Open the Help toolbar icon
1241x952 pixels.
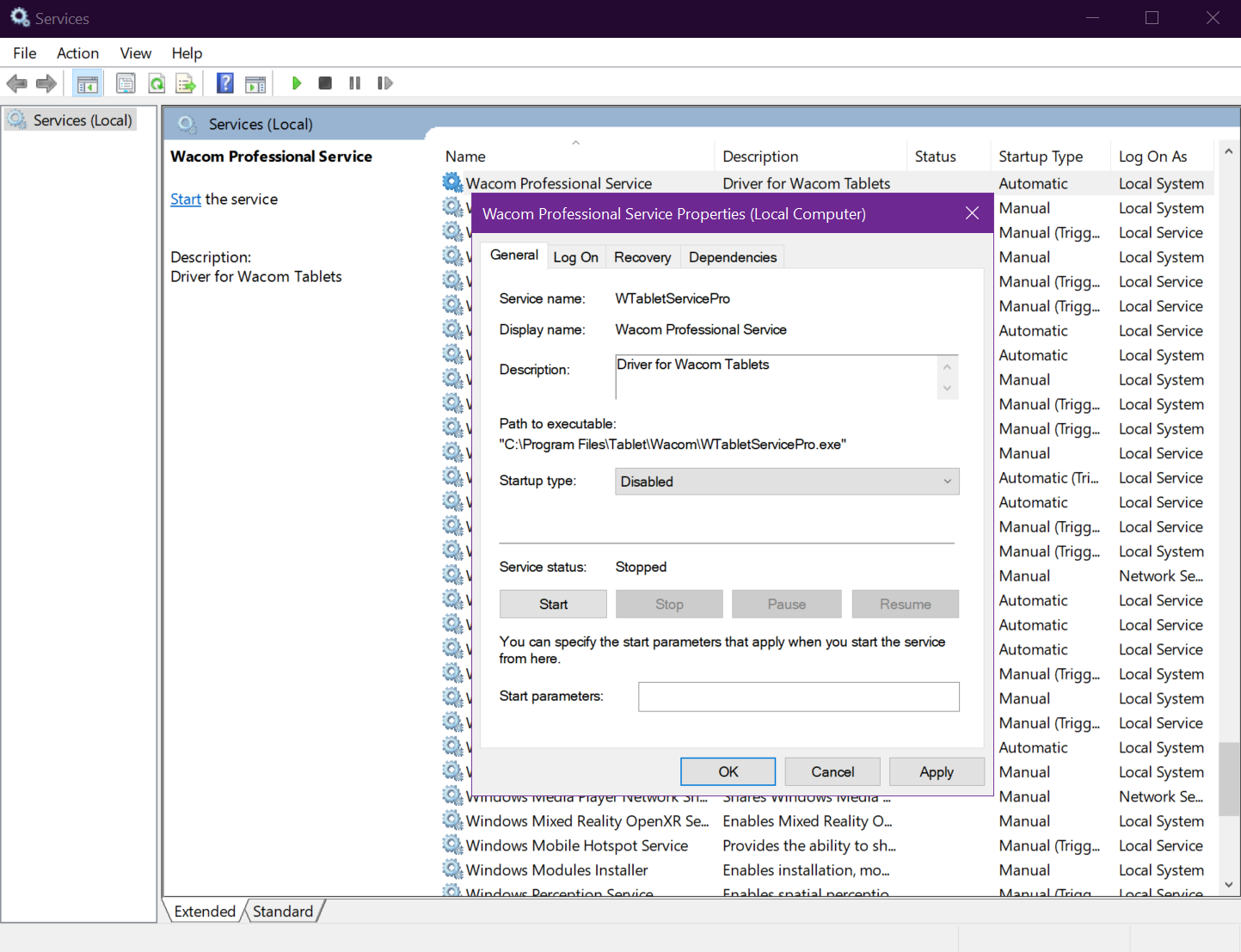(x=225, y=83)
